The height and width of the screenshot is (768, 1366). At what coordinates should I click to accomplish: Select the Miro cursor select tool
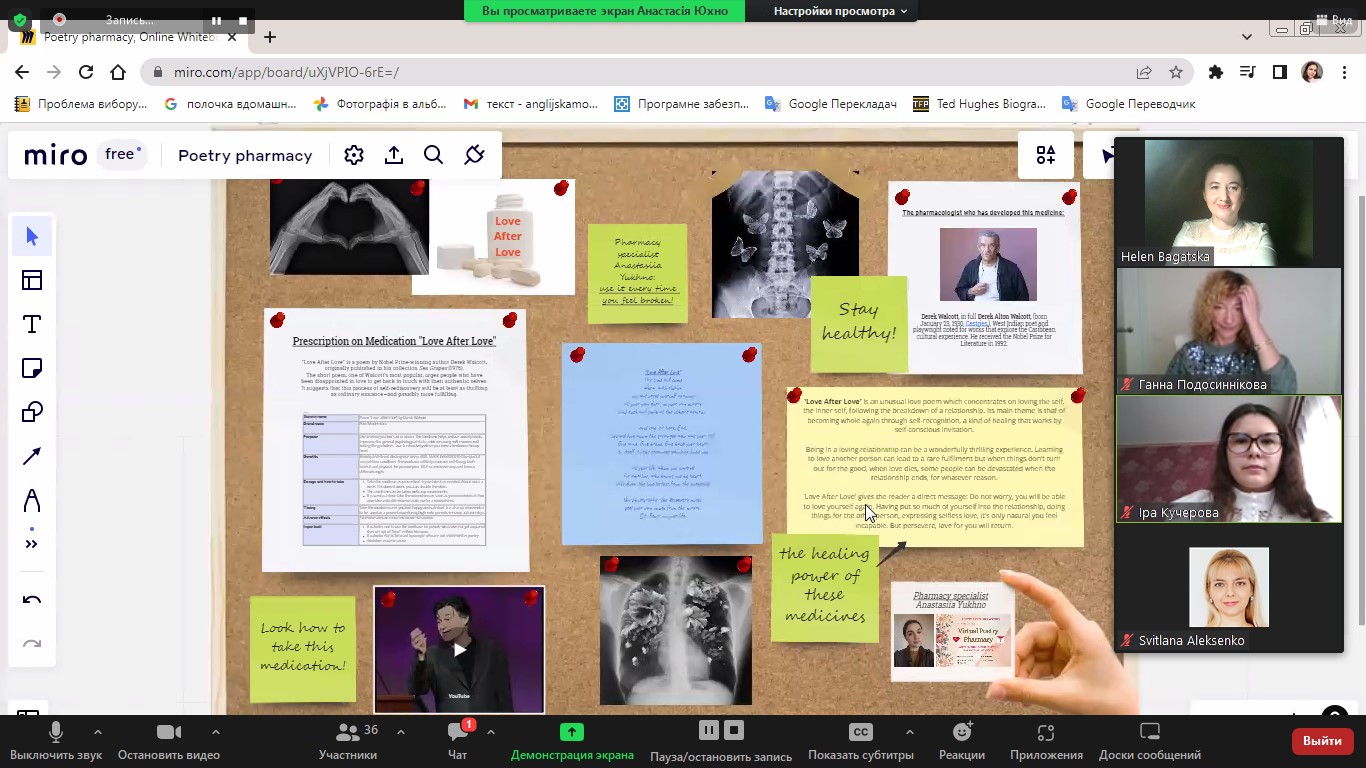point(32,236)
